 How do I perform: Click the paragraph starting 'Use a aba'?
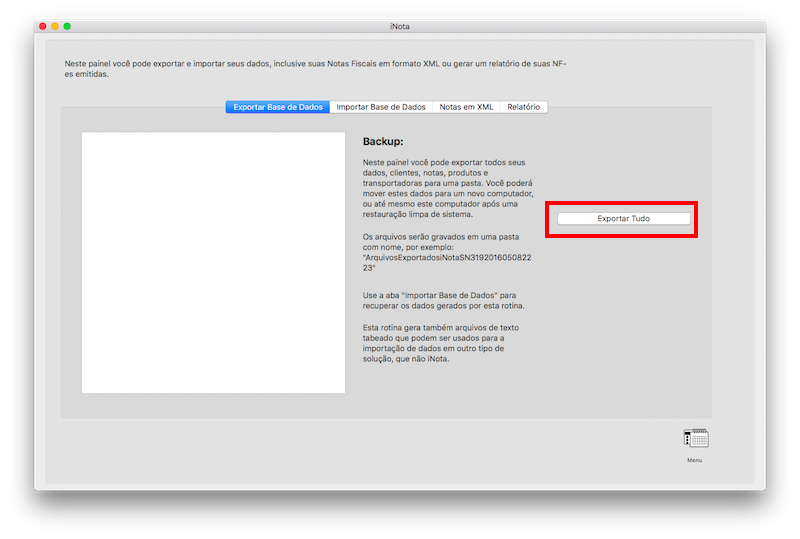click(443, 301)
